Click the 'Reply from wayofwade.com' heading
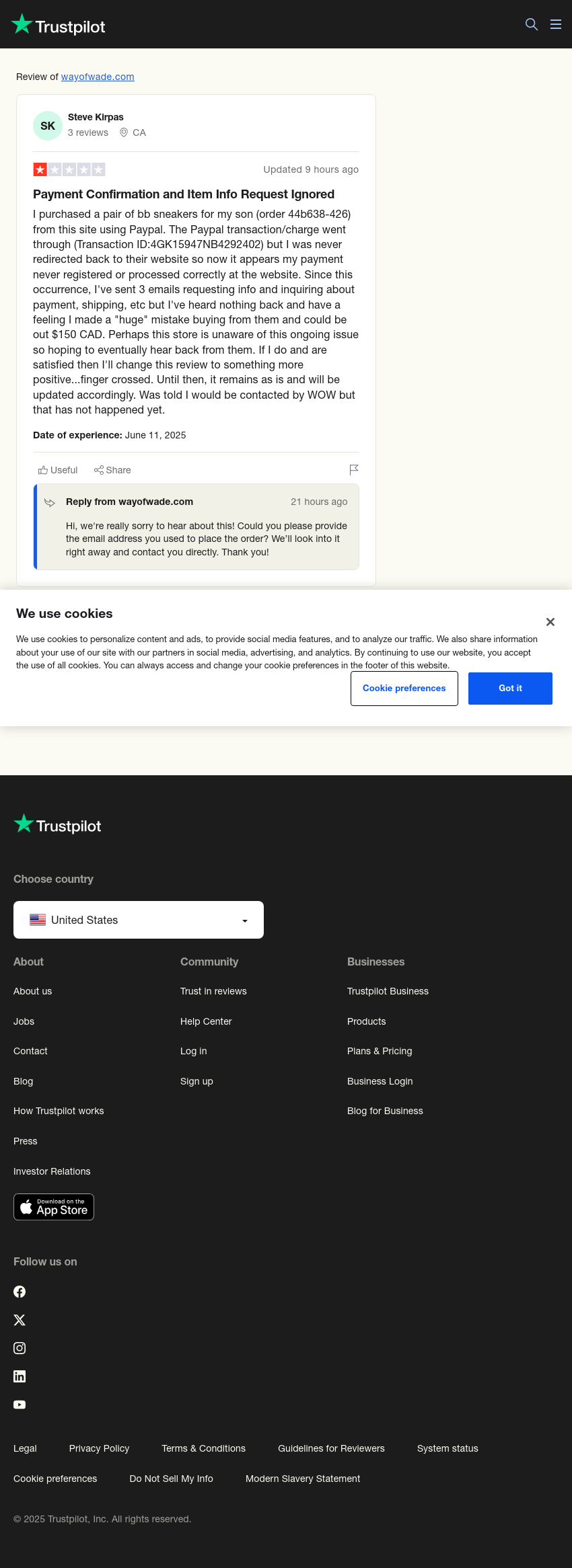 [x=129, y=502]
